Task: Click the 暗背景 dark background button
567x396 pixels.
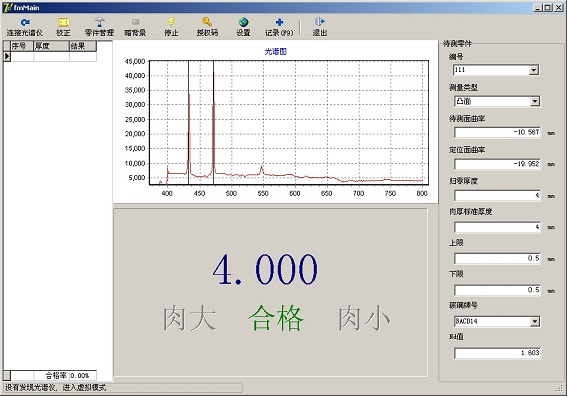Action: [135, 27]
